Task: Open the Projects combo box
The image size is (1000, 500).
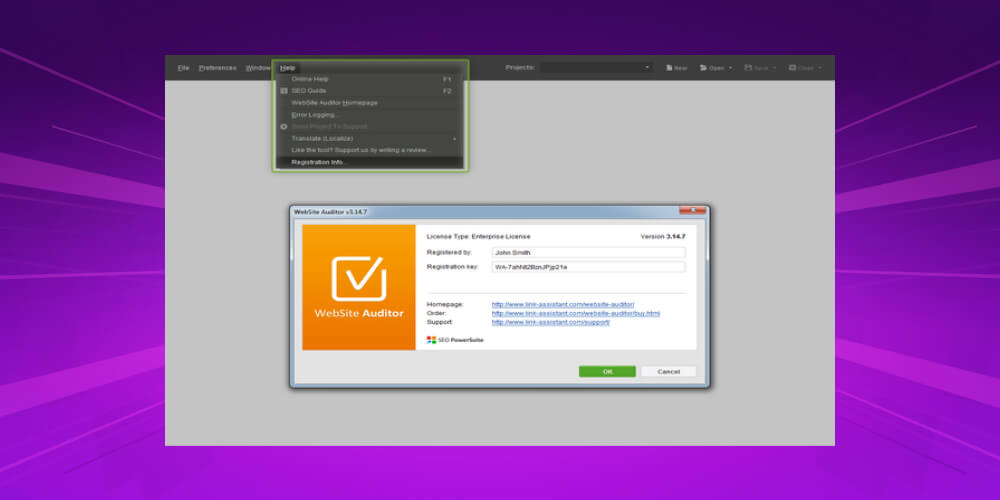Action: [596, 67]
